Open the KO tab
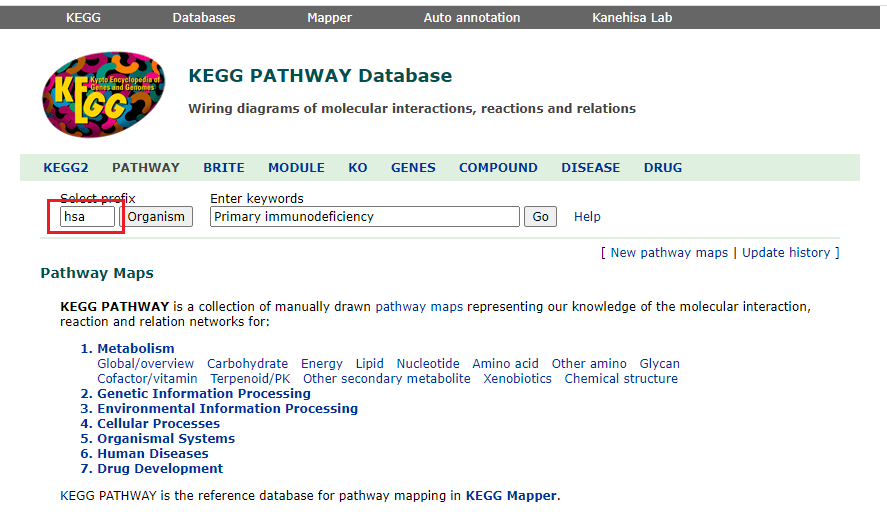Screen dimensions: 887x516 (x=358, y=167)
